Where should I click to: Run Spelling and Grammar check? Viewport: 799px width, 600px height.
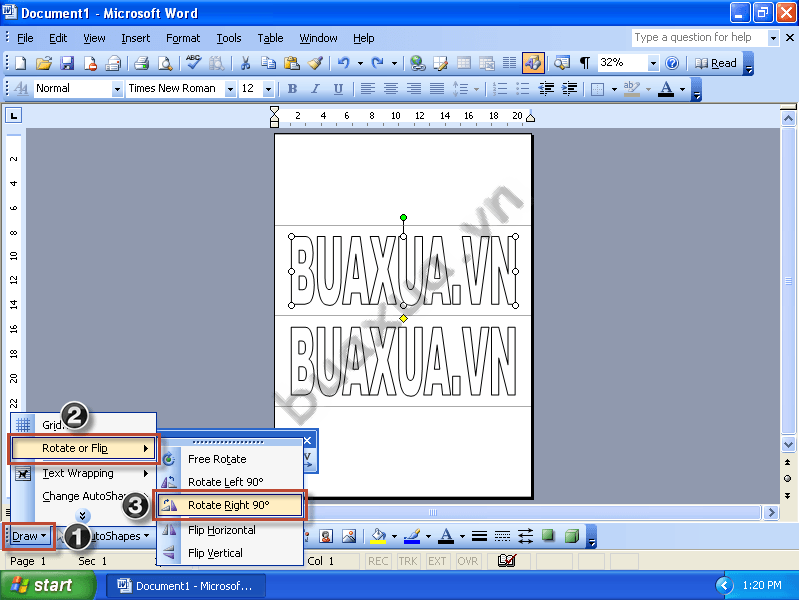coord(193,63)
